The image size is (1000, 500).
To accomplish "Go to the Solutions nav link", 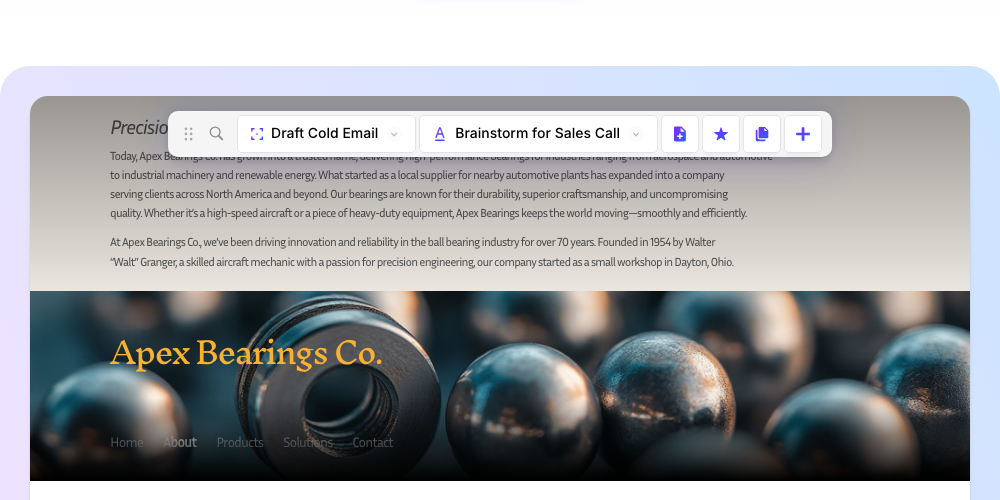I will (308, 443).
